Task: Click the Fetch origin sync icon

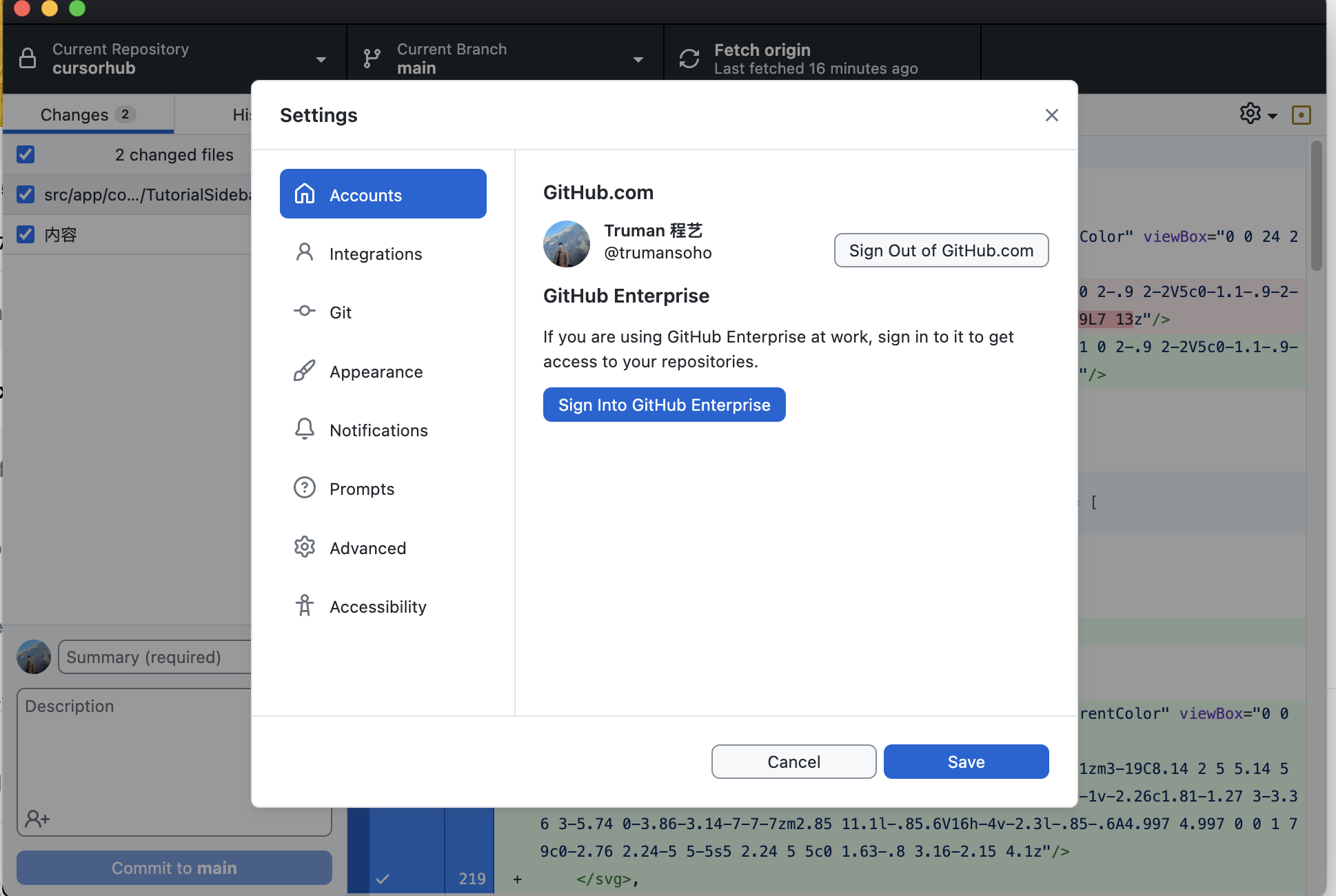Action: pyautogui.click(x=689, y=59)
